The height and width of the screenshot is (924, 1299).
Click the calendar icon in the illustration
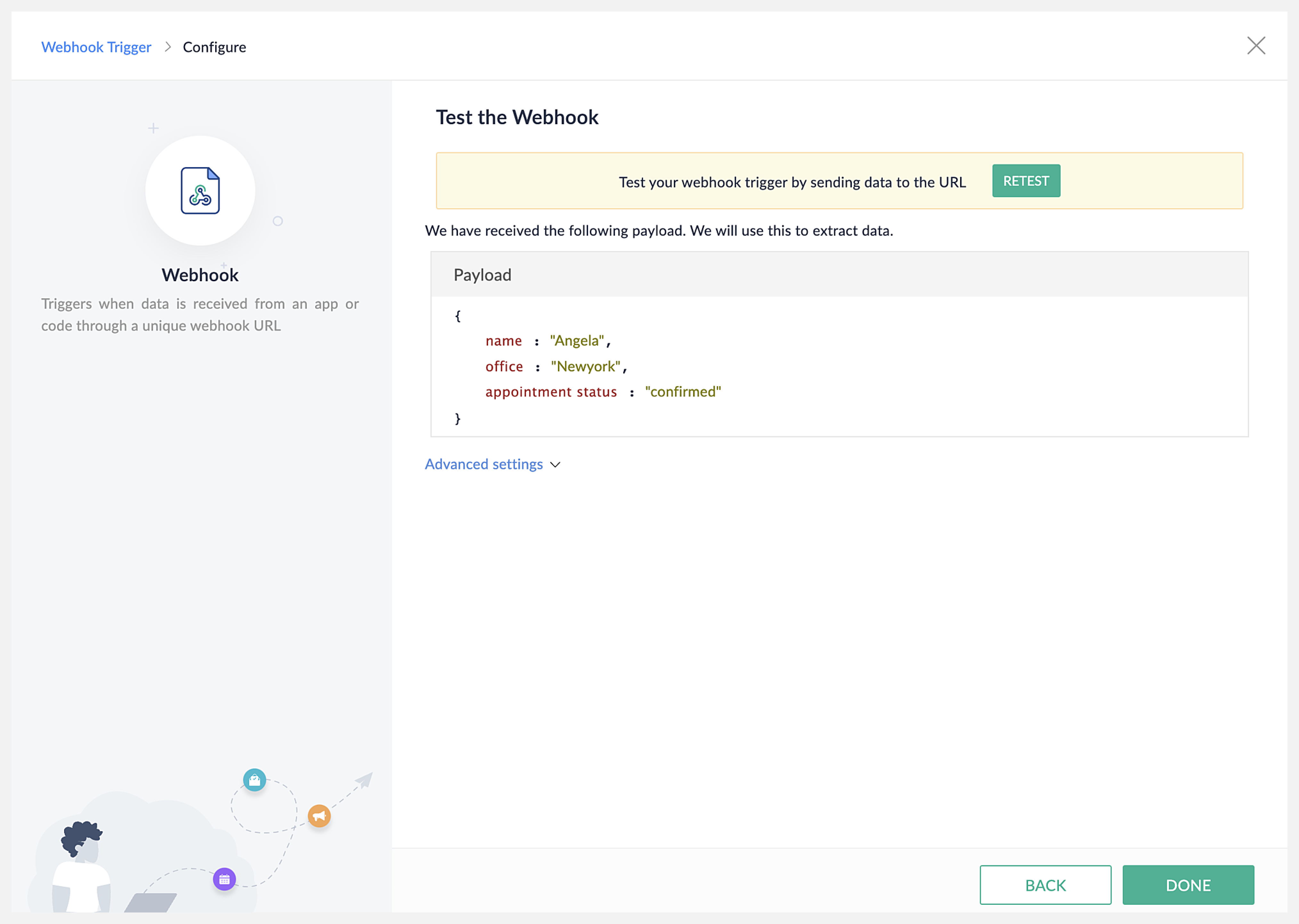coord(224,879)
